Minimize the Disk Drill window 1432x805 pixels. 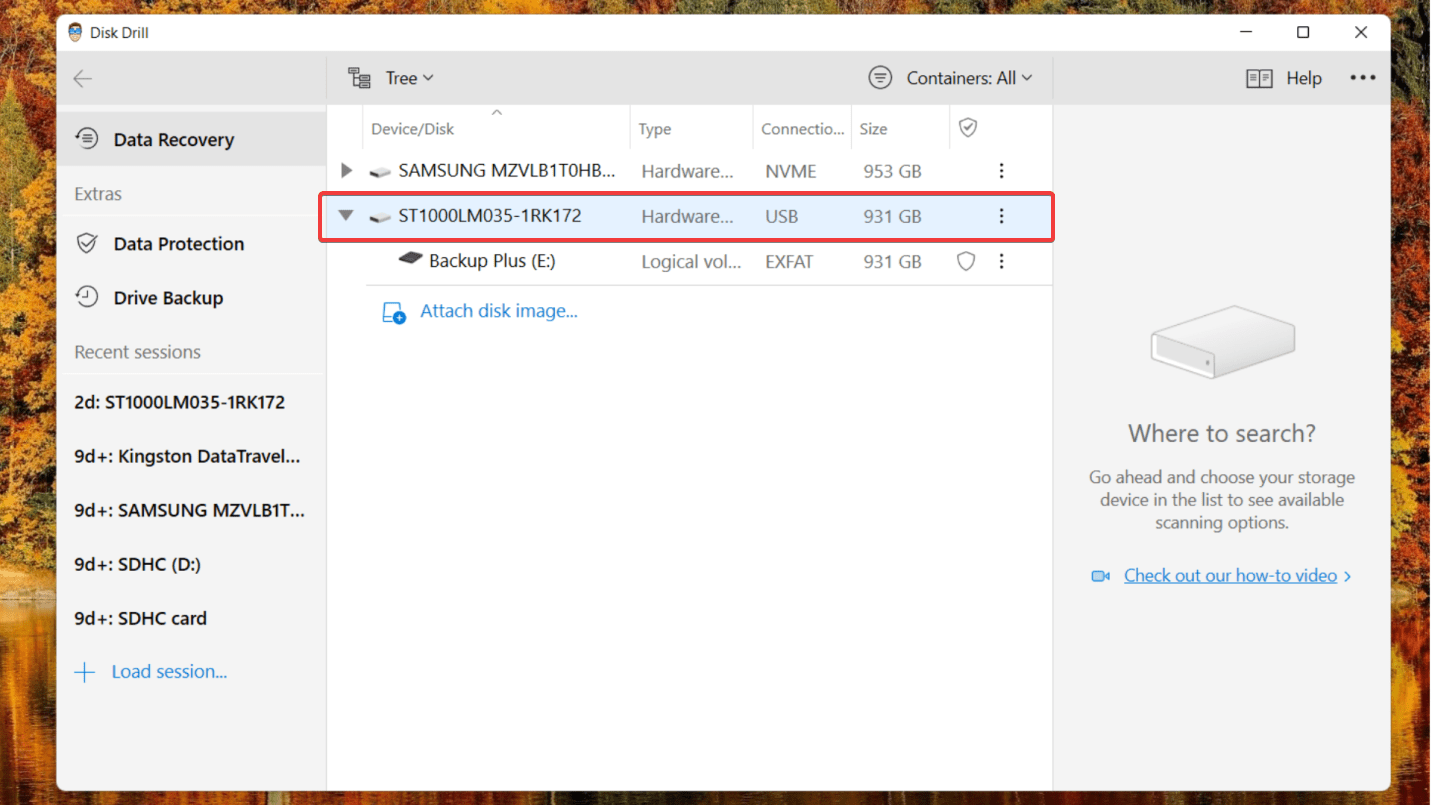click(x=1245, y=33)
